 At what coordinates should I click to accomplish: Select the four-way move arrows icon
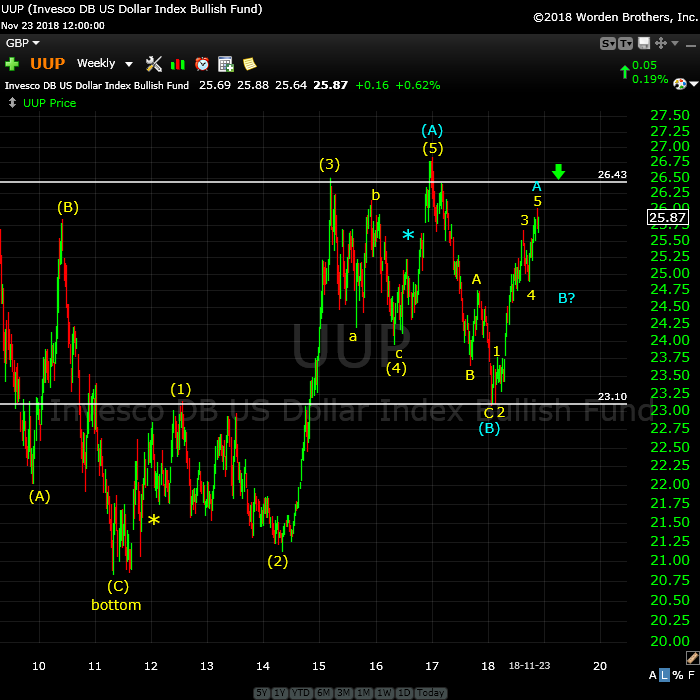click(661, 43)
